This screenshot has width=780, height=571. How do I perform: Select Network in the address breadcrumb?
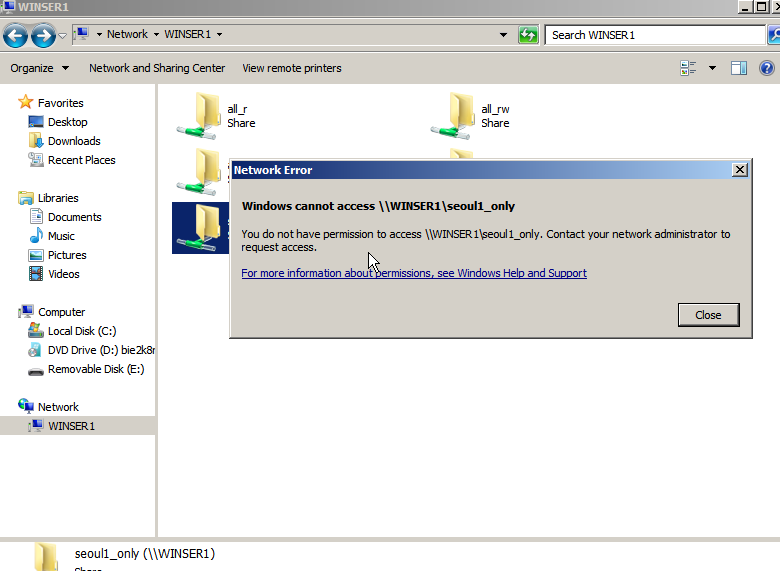point(127,34)
